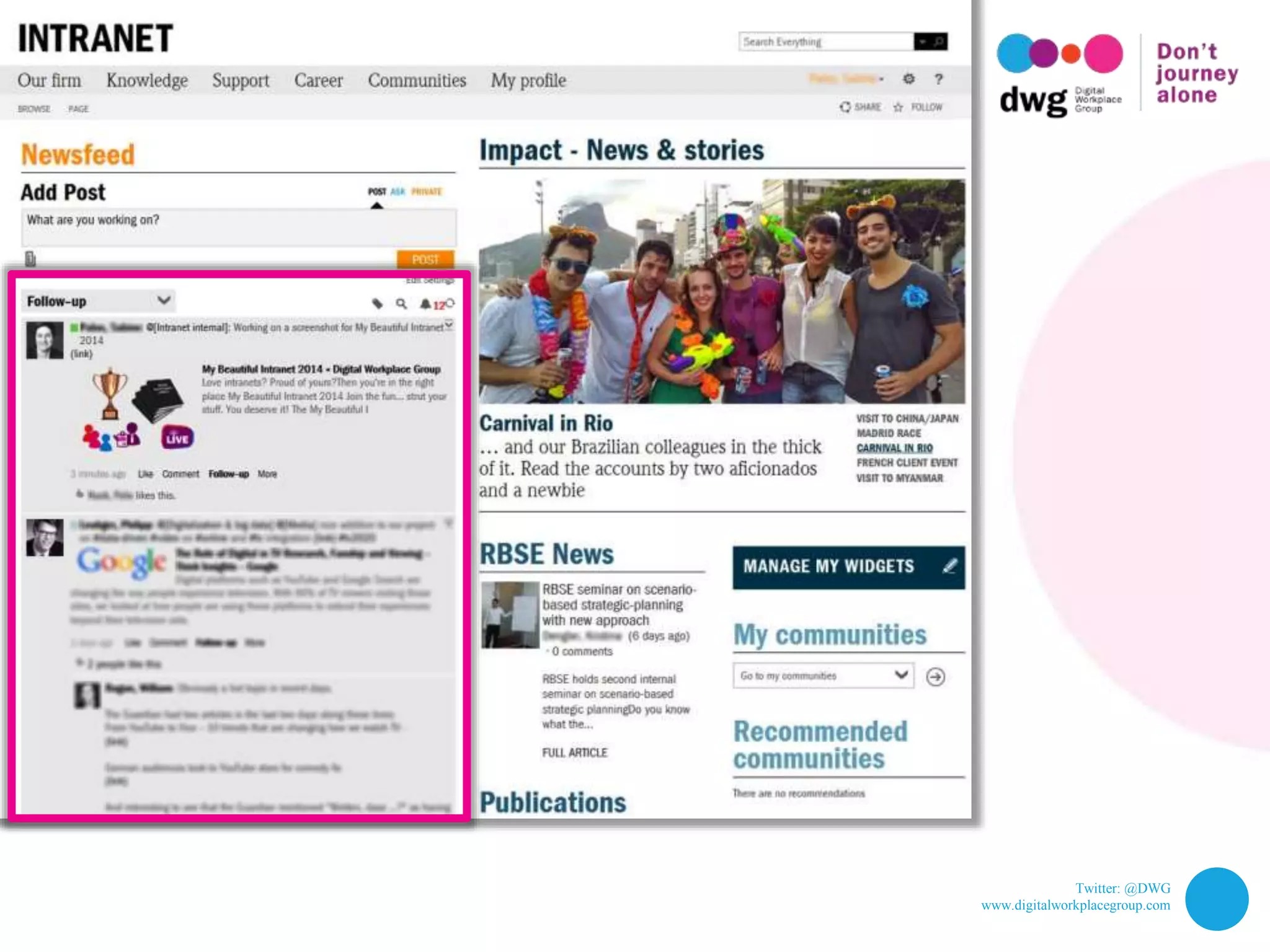
Task: Open the Communities menu
Action: [x=417, y=80]
